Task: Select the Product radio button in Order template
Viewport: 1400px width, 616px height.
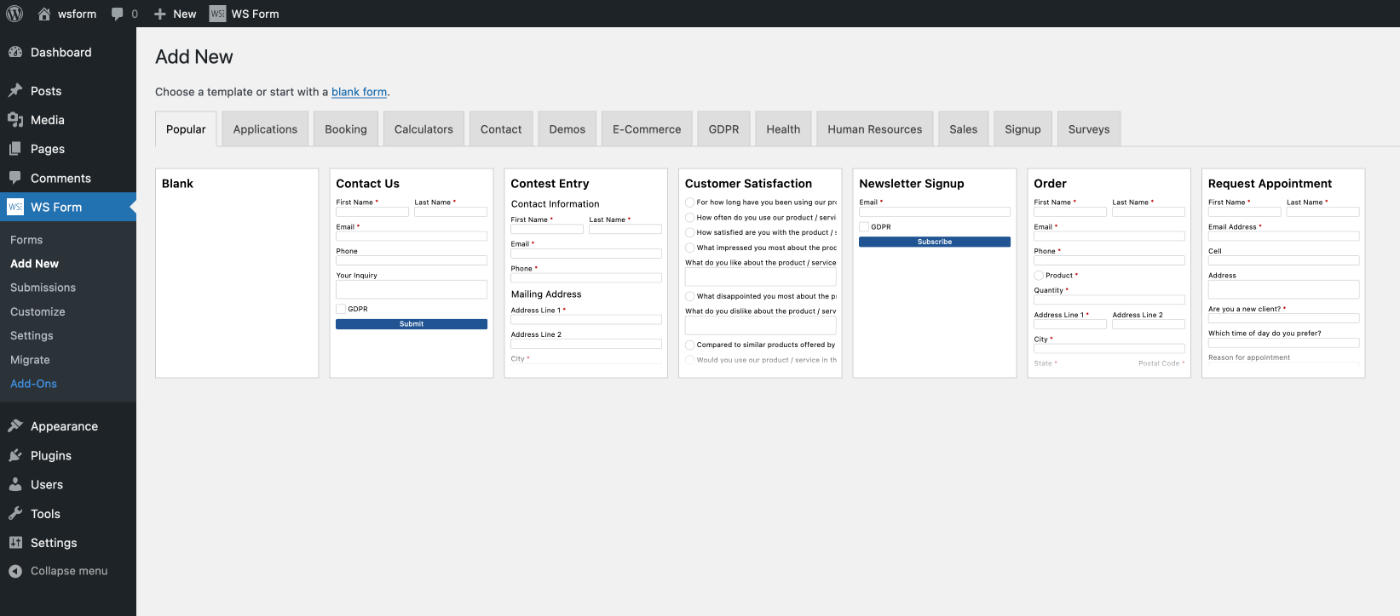Action: 1039,274
